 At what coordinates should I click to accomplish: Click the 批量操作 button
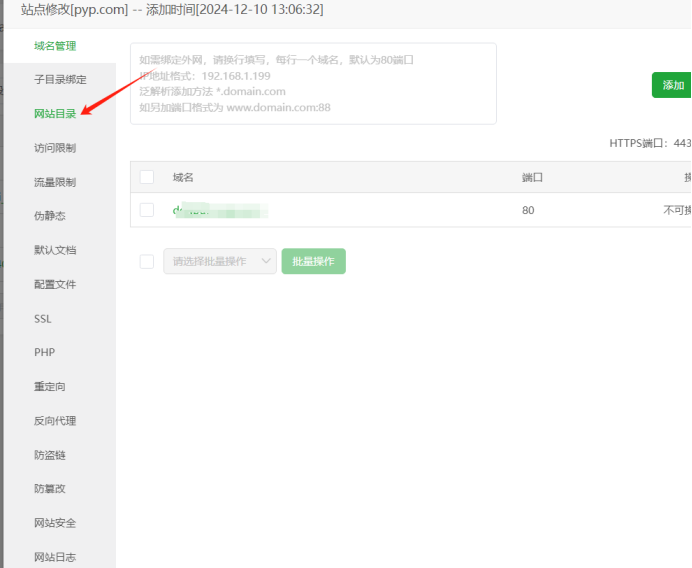[313, 262]
